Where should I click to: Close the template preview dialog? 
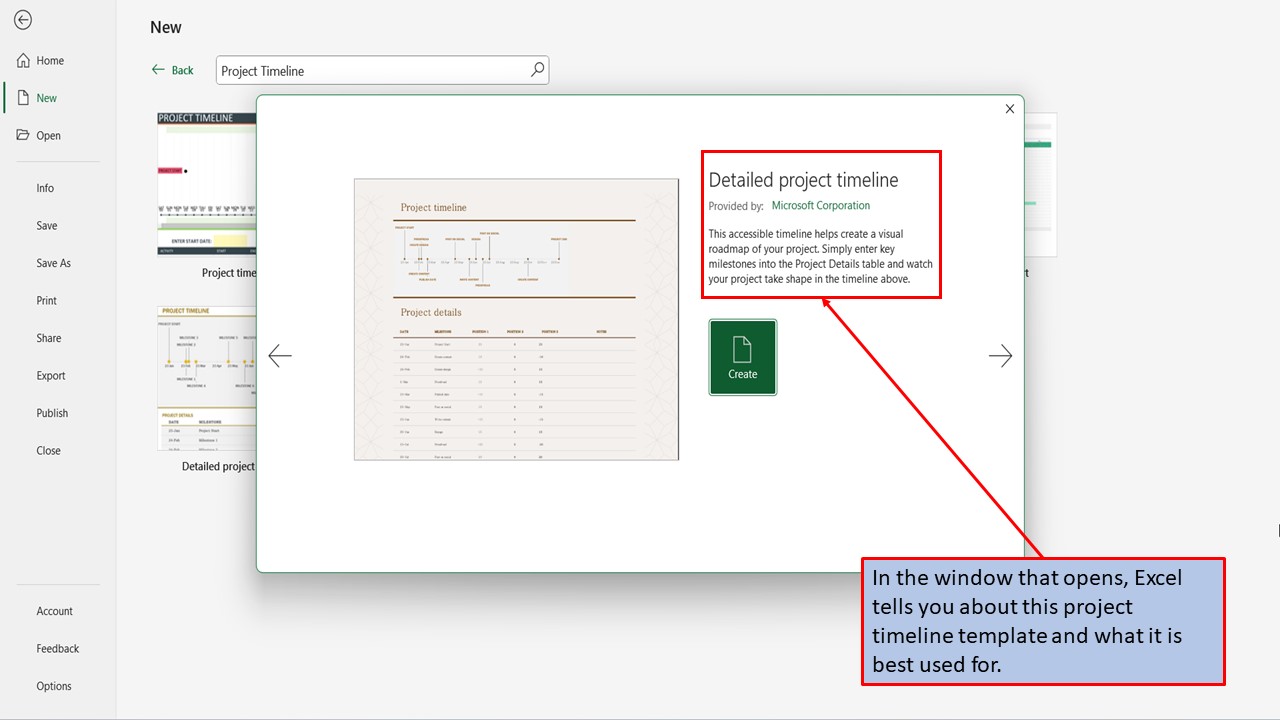click(x=1009, y=109)
